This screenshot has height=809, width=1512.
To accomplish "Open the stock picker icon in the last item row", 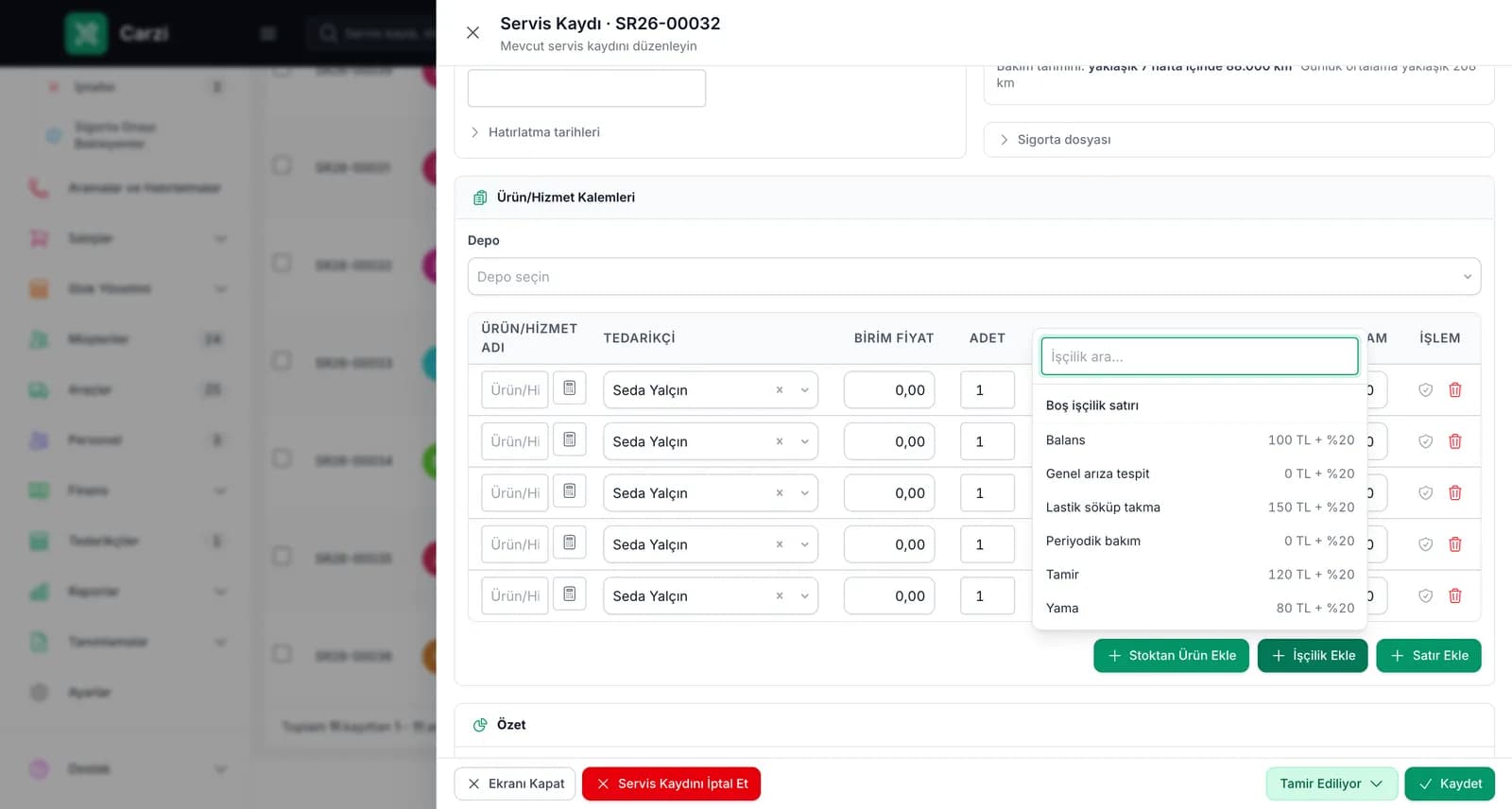I will (x=570, y=594).
